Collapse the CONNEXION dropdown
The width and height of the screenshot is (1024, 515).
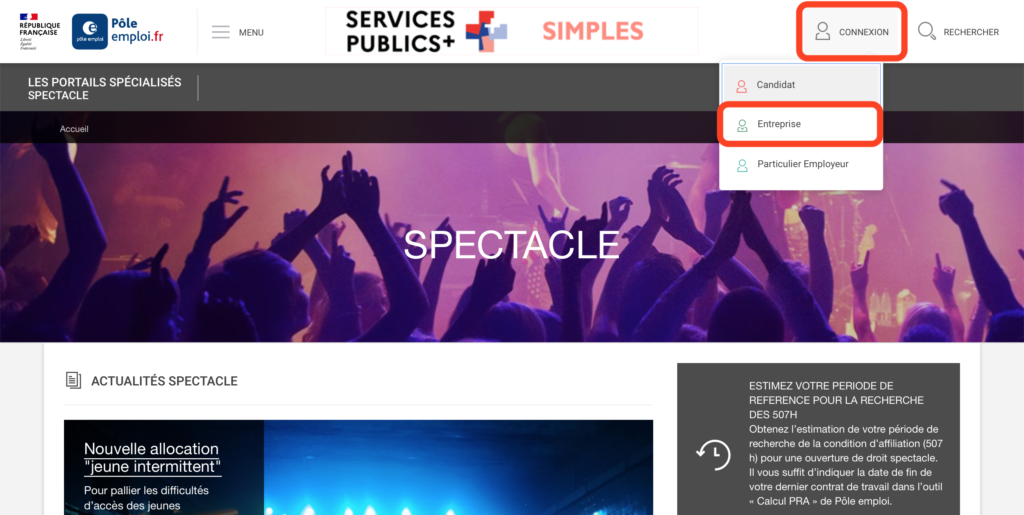click(x=852, y=31)
